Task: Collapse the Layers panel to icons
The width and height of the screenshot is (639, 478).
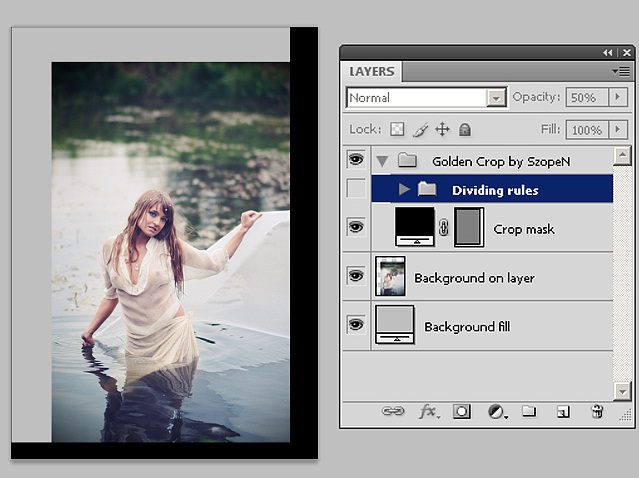Action: [608, 53]
